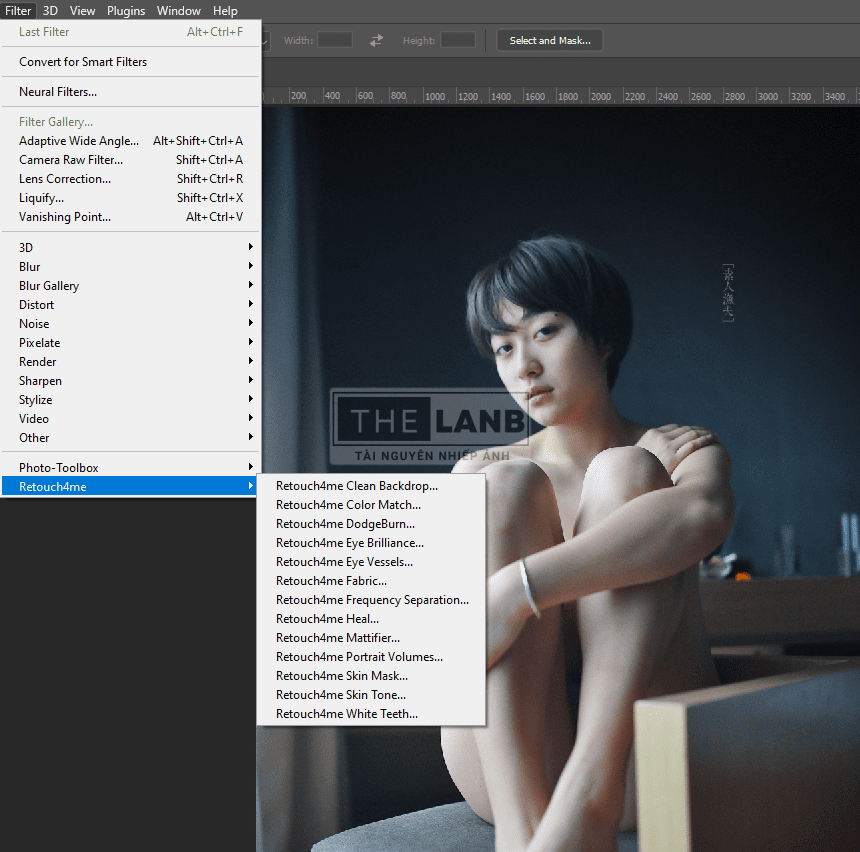
Task: Open the Liquify filter
Action: coord(131,198)
